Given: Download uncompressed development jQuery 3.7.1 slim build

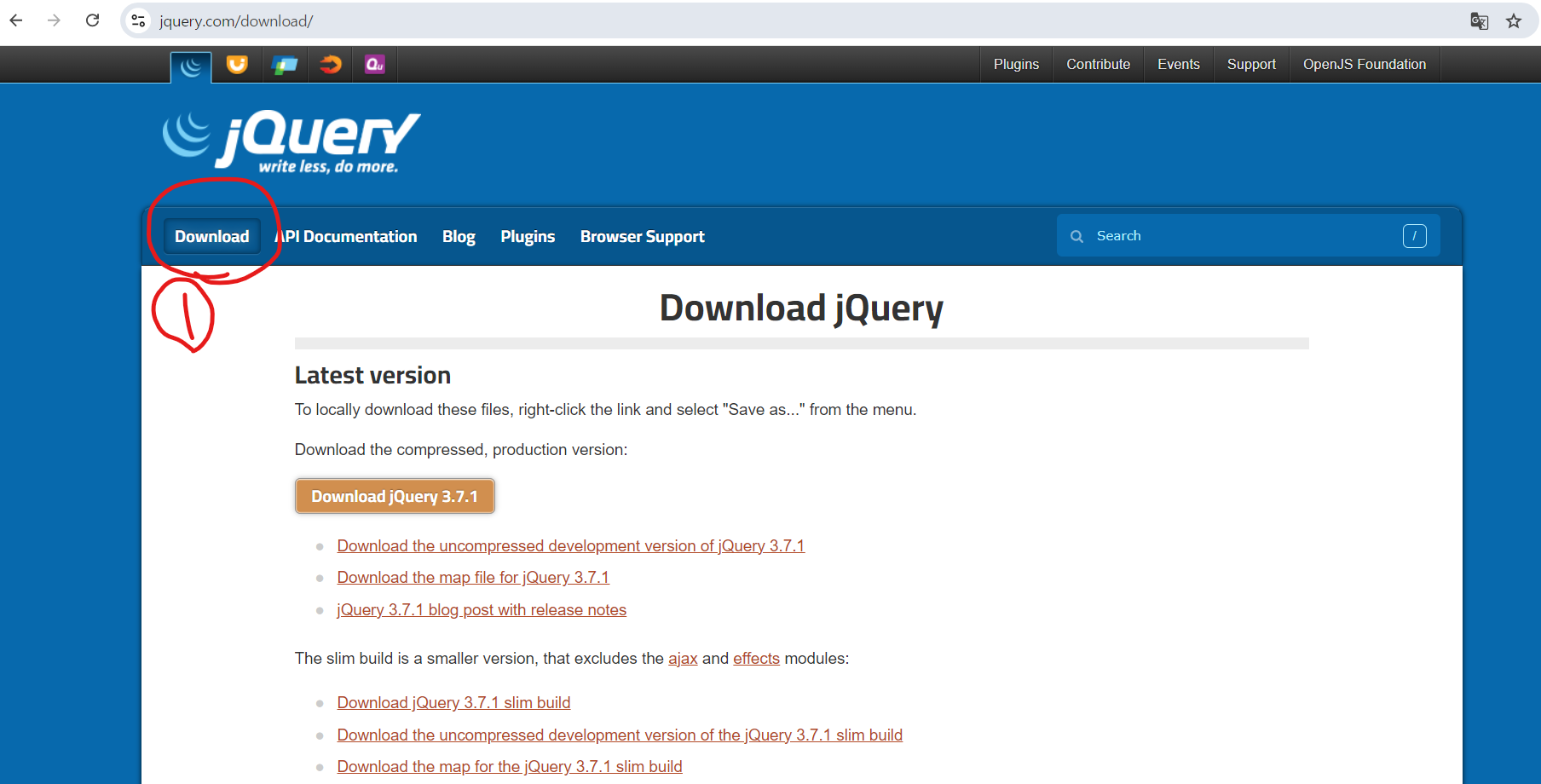Looking at the screenshot, I should click(620, 735).
